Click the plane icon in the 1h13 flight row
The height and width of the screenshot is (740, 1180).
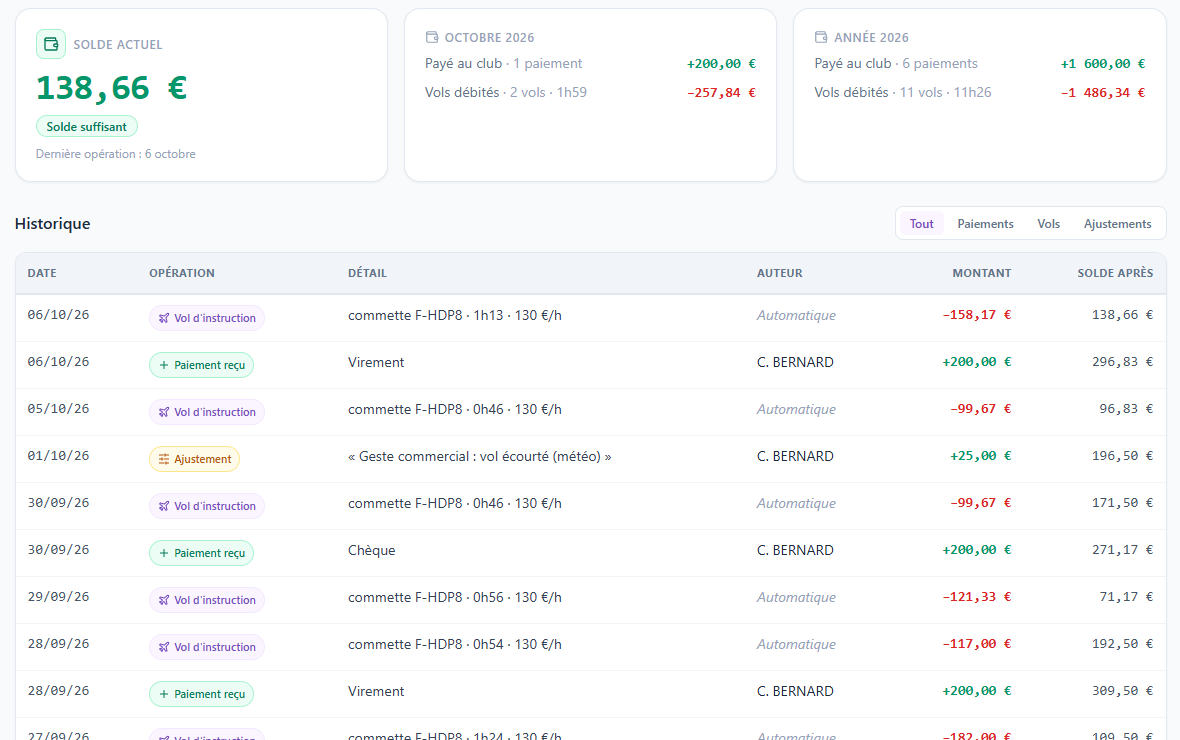coord(164,318)
